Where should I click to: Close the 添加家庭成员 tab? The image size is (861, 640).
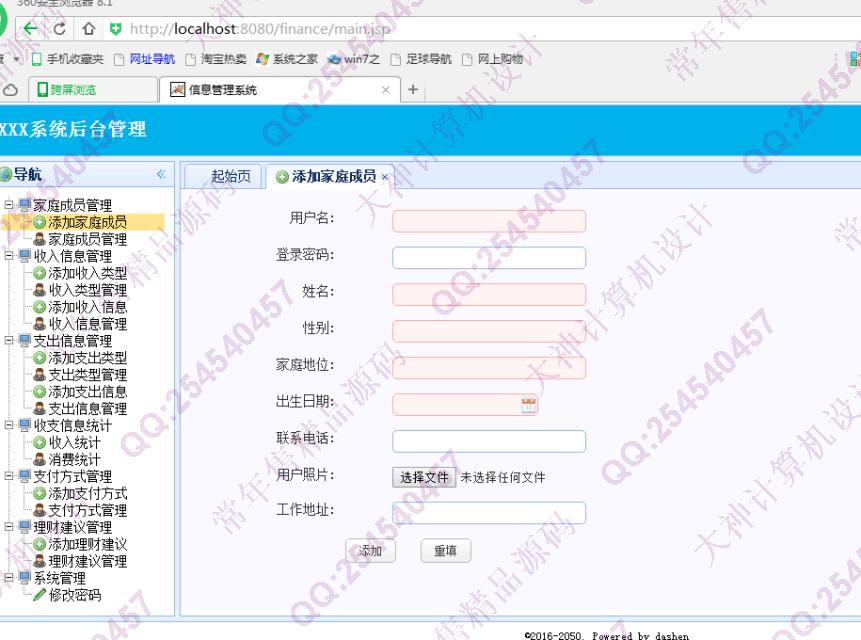[x=385, y=177]
